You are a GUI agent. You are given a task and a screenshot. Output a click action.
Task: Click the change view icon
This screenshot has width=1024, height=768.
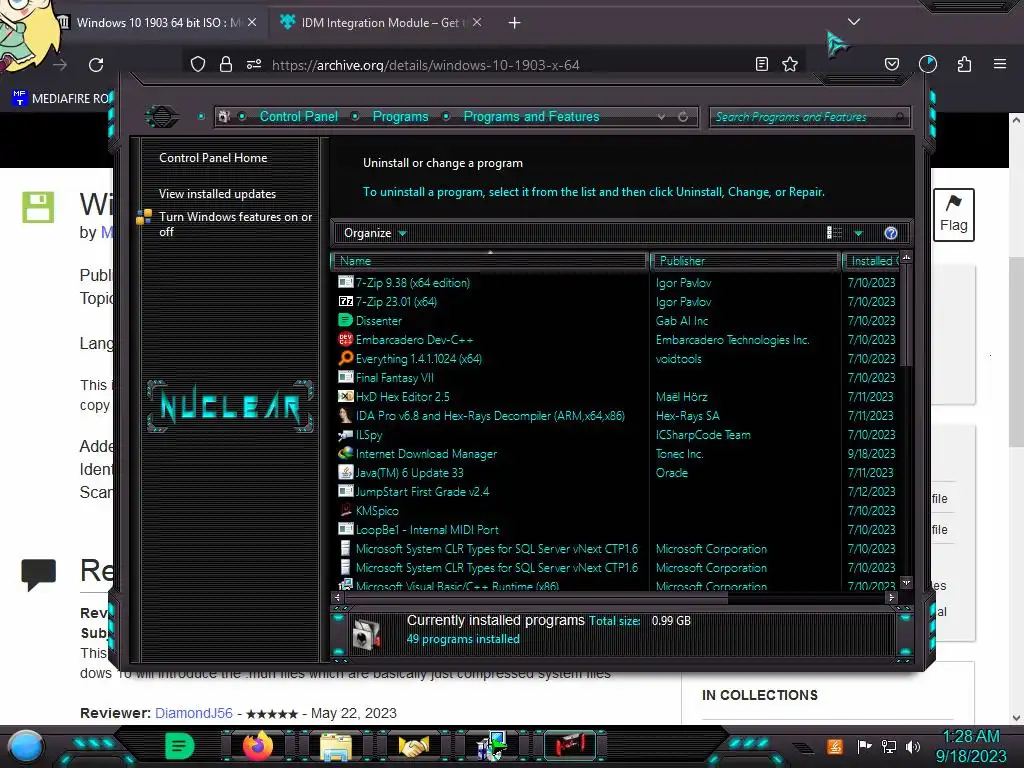click(x=835, y=233)
